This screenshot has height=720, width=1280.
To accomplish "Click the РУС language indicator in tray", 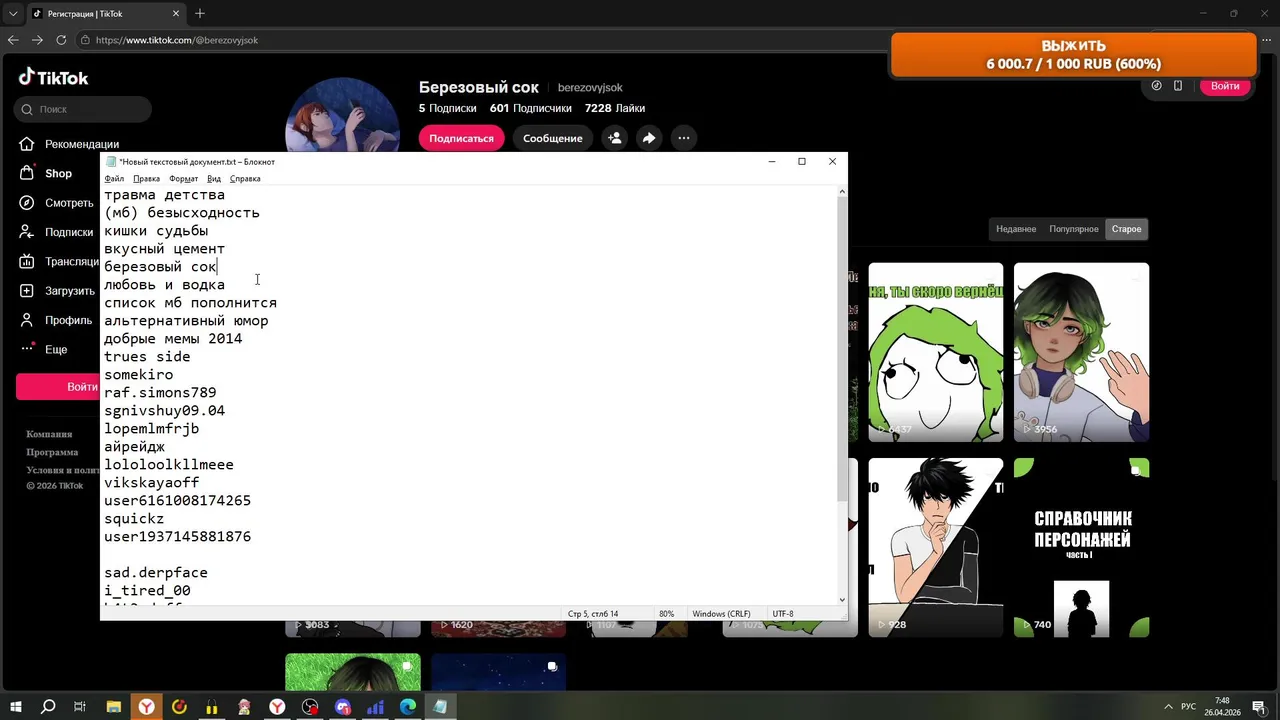I will 1190,707.
